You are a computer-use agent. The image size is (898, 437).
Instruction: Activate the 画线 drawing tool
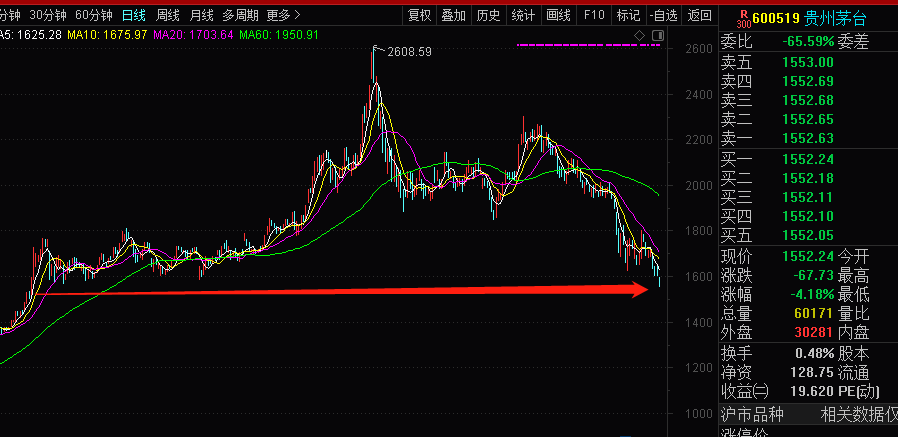tap(558, 15)
